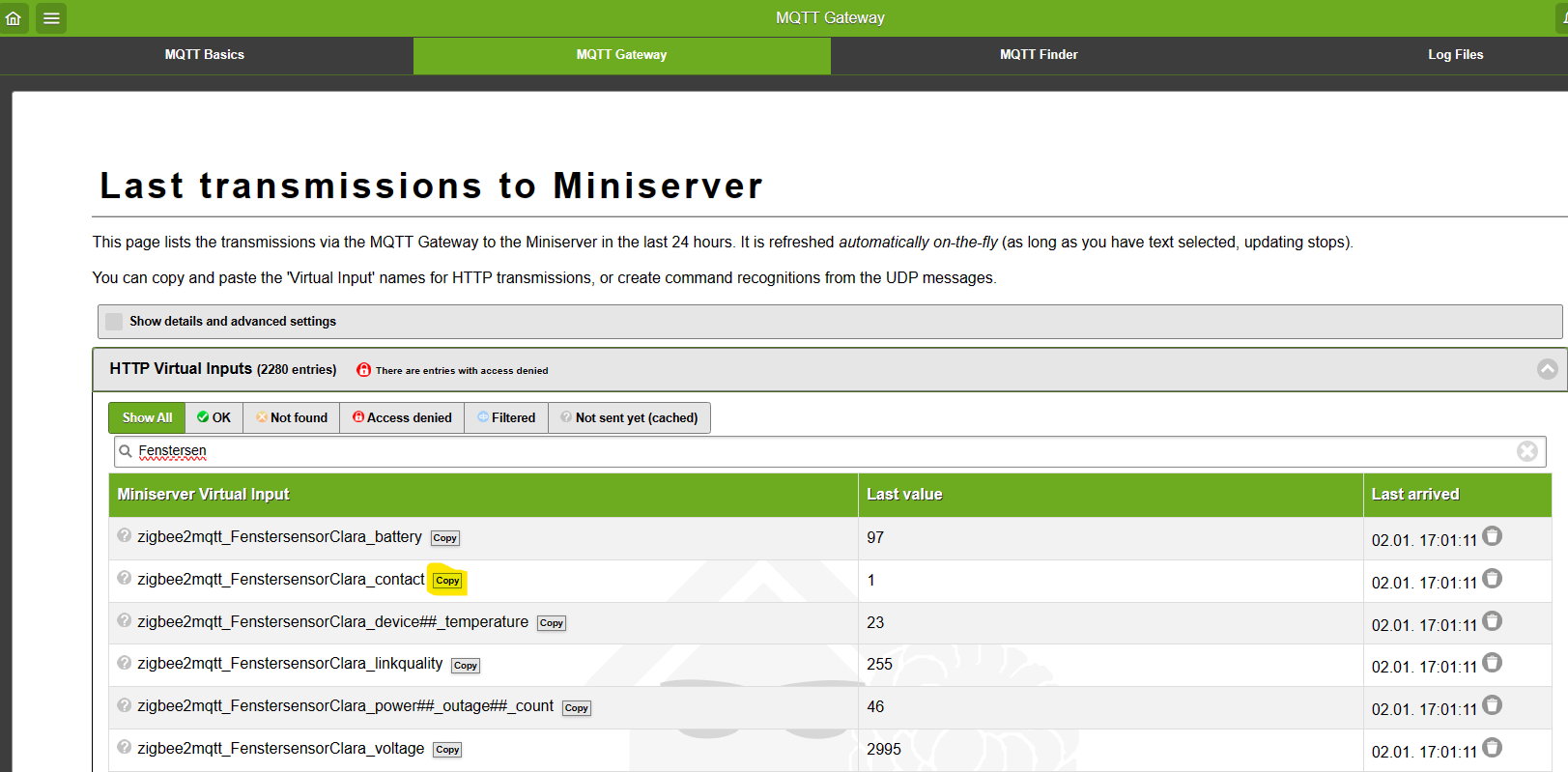1568x772 pixels.
Task: Copy the FenstersensorClara_contact input name
Action: click(447, 581)
